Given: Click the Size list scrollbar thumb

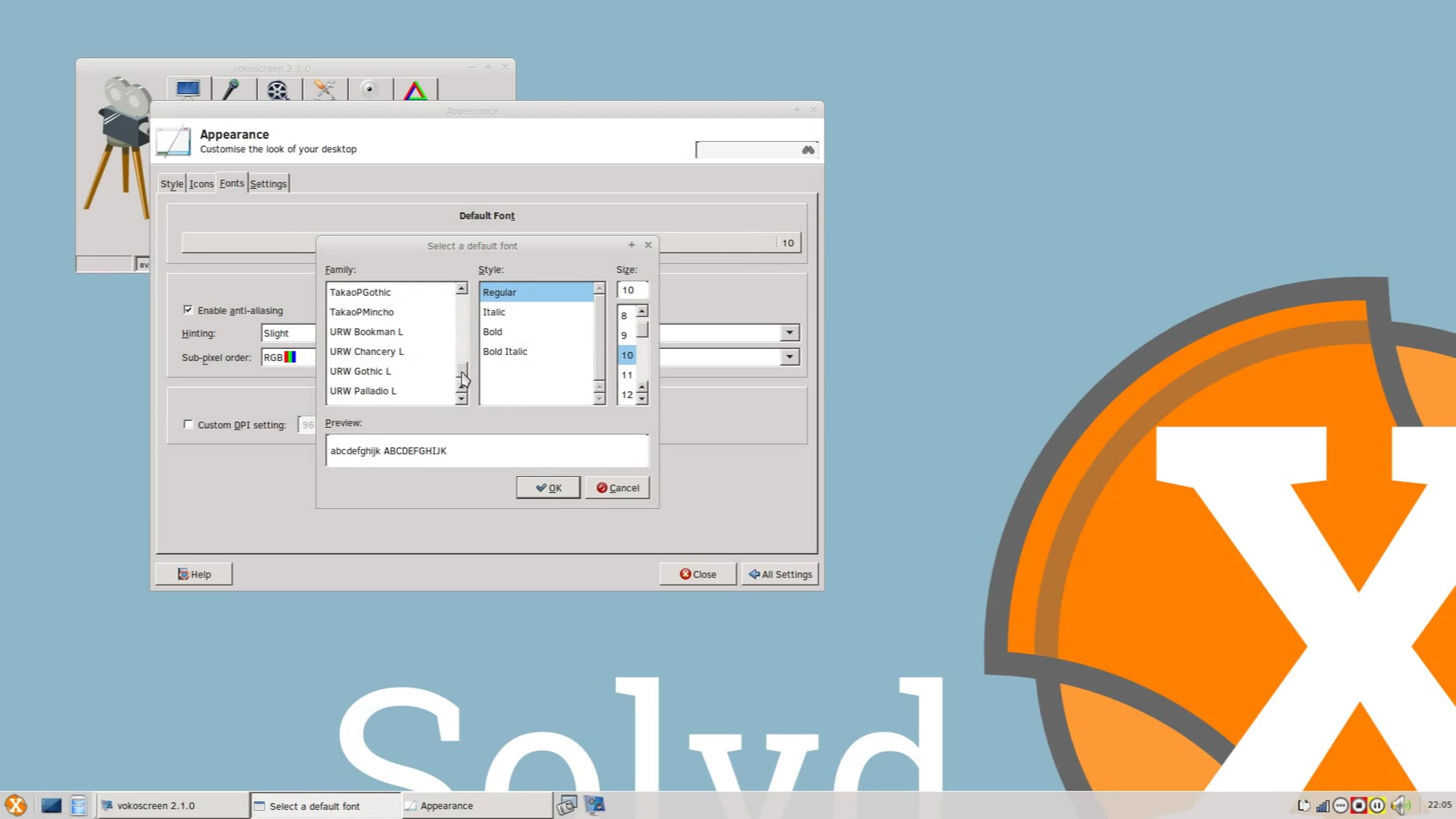Looking at the screenshot, I should click(642, 329).
